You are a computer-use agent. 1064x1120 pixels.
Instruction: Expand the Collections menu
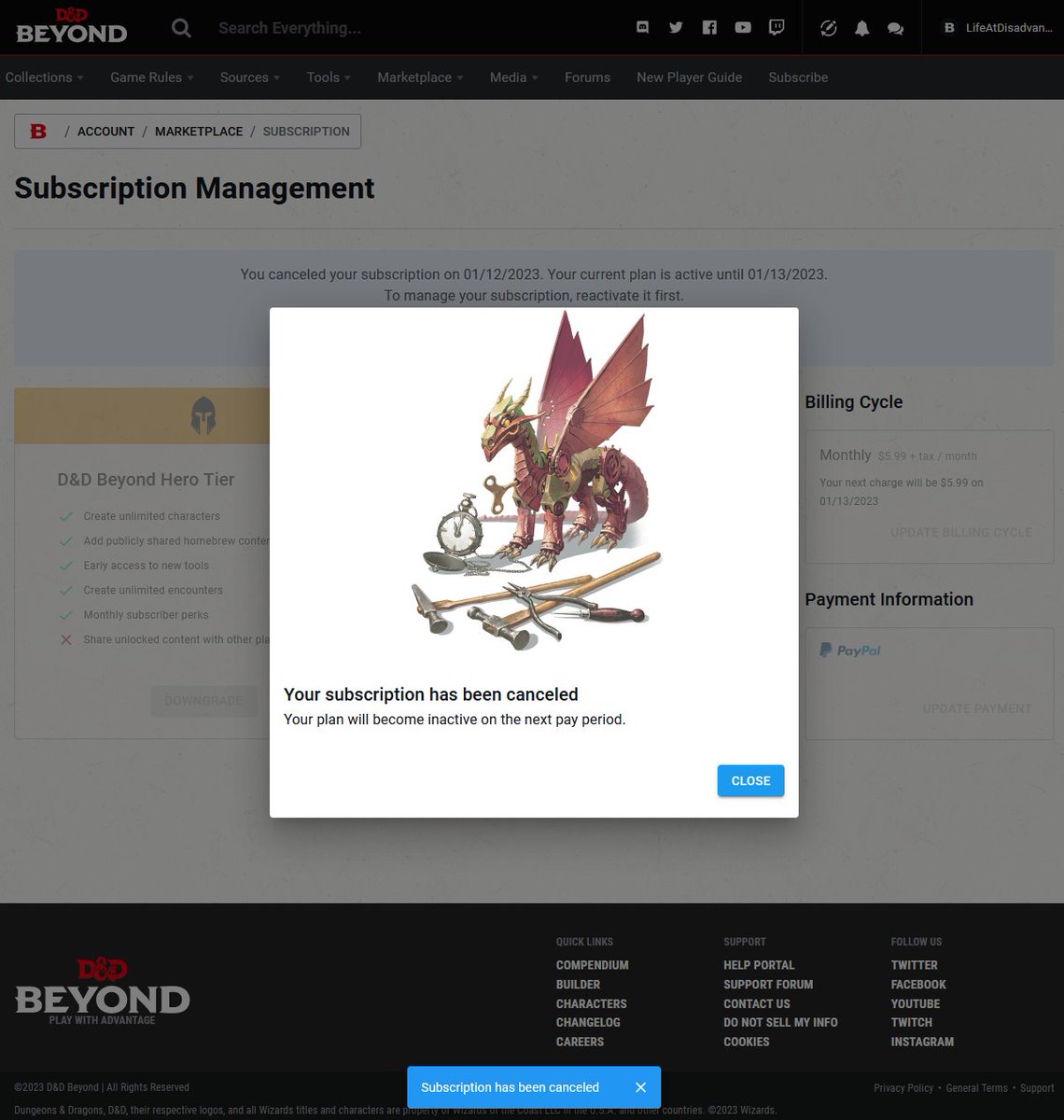click(44, 77)
